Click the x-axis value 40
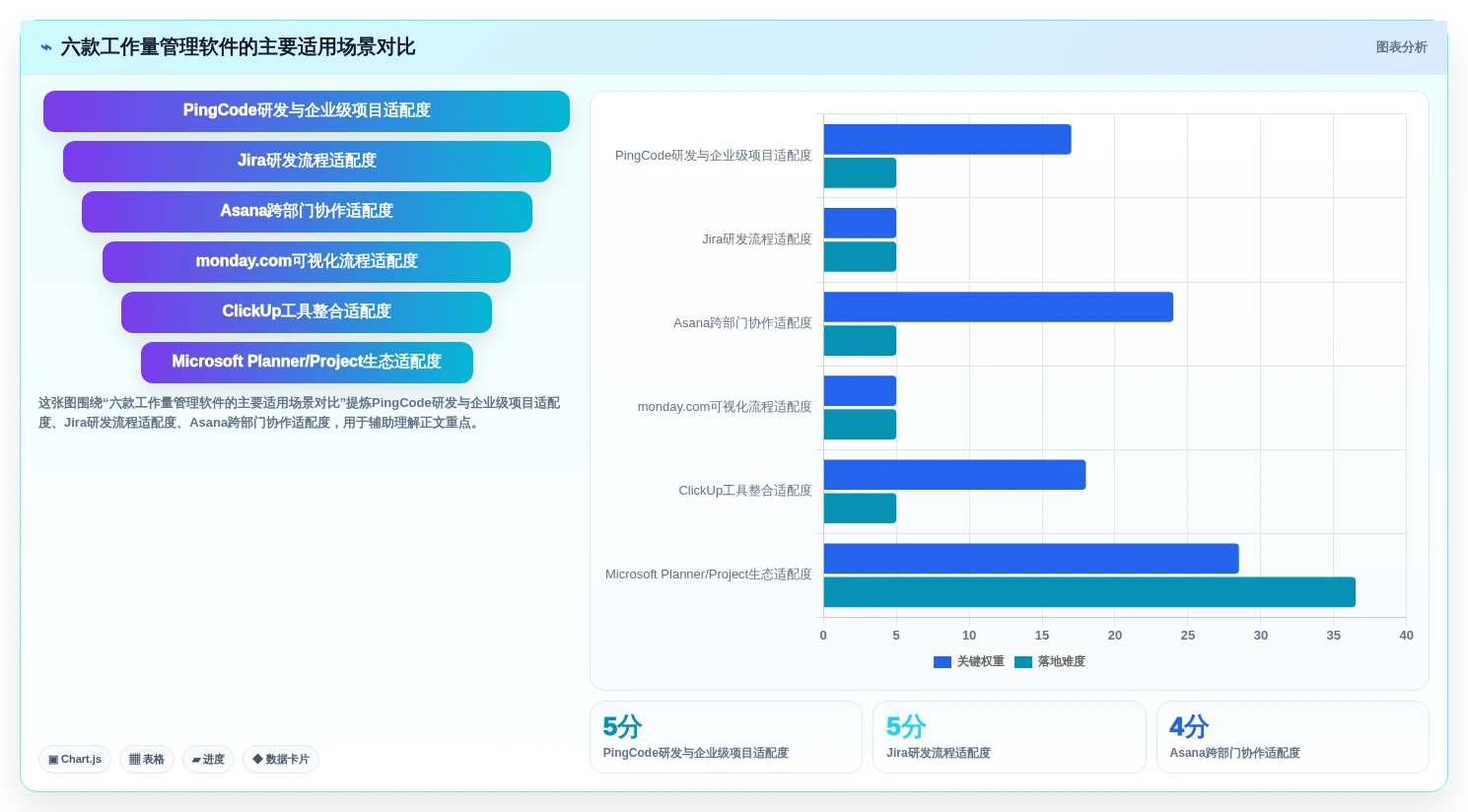The image size is (1468, 812). (1406, 636)
